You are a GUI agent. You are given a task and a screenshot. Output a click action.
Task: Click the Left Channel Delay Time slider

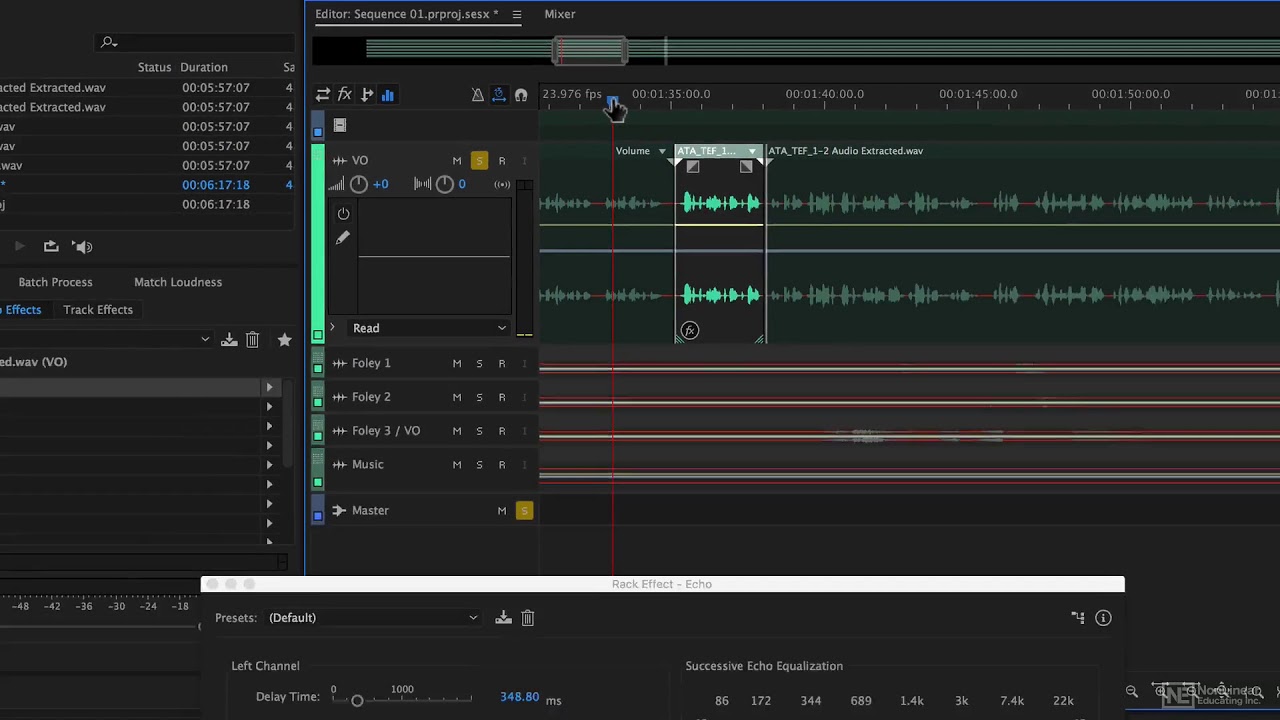coord(402,700)
